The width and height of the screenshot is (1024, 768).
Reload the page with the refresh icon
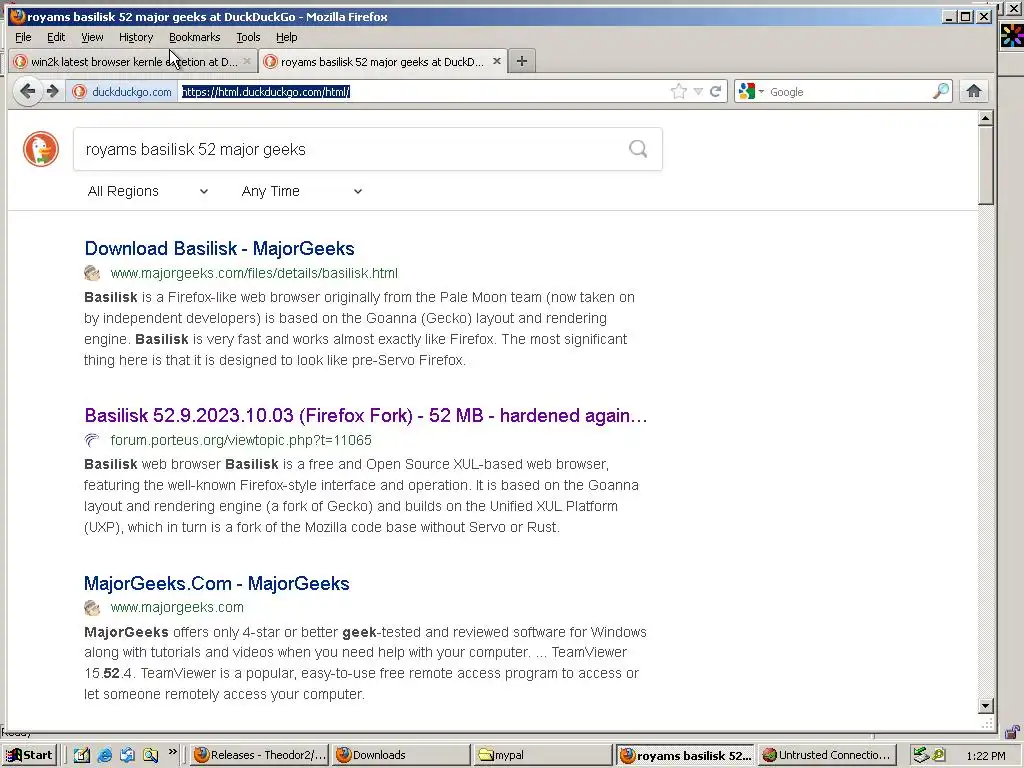tap(716, 92)
